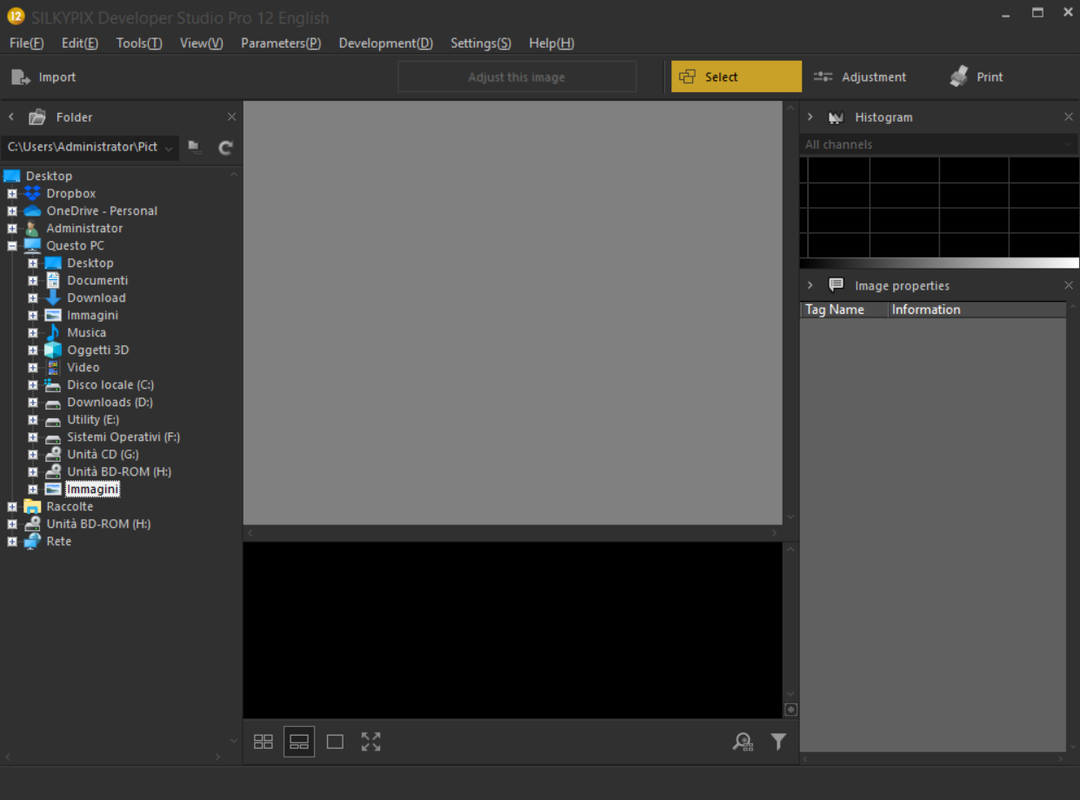Select the Download folder
This screenshot has height=800, width=1080.
point(96,298)
